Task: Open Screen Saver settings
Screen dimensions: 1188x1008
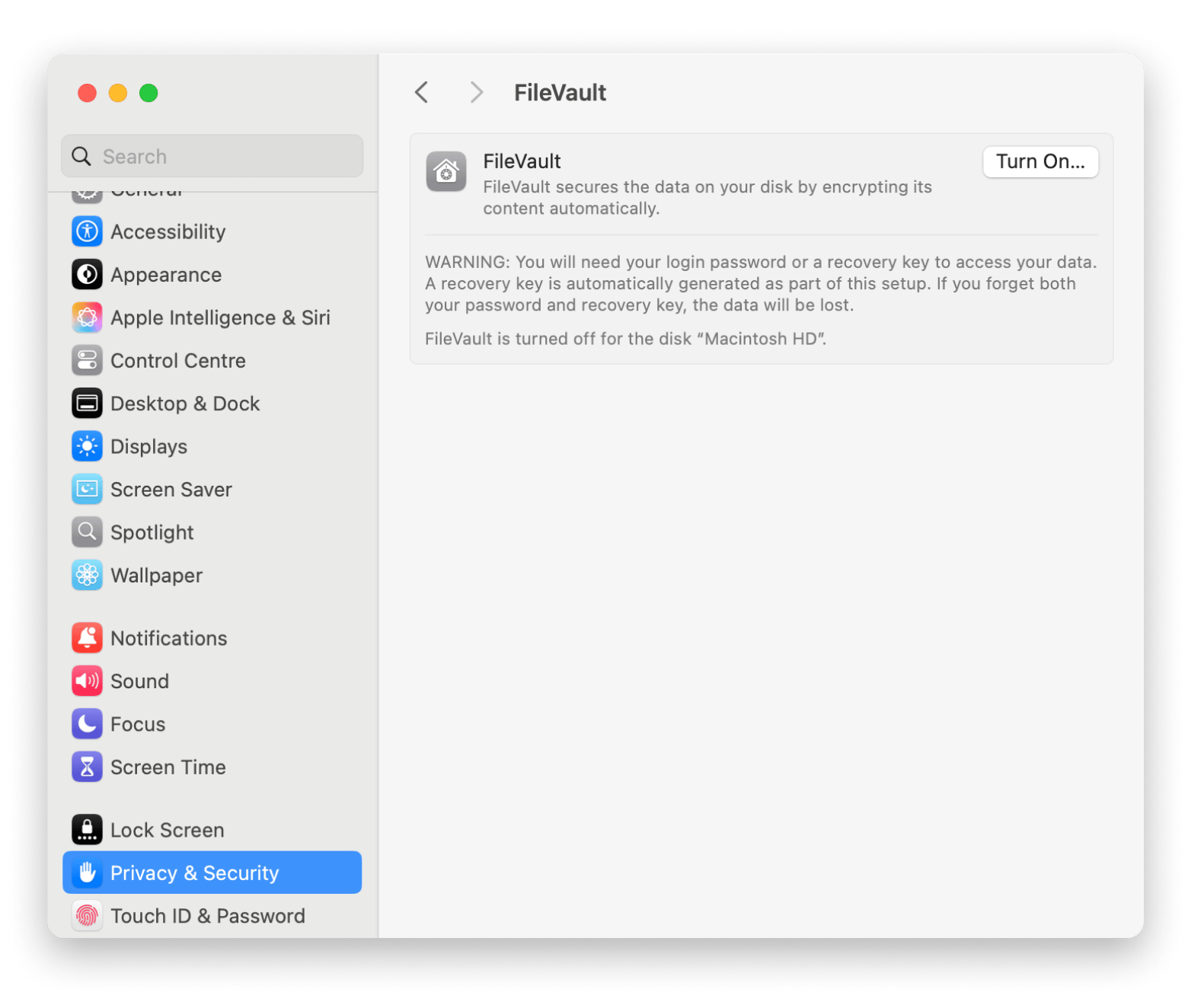Action: coord(212,490)
